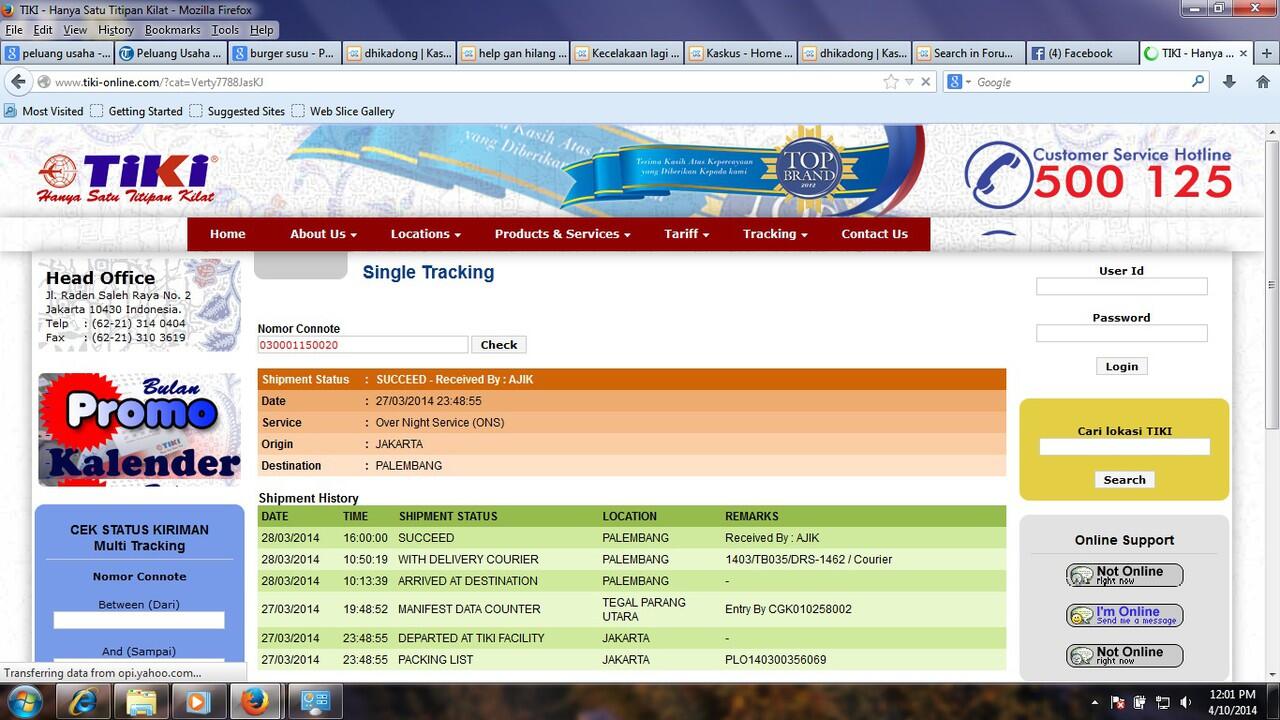The image size is (1280, 720).
Task: Switch to the burger susu tab
Action: pos(285,53)
